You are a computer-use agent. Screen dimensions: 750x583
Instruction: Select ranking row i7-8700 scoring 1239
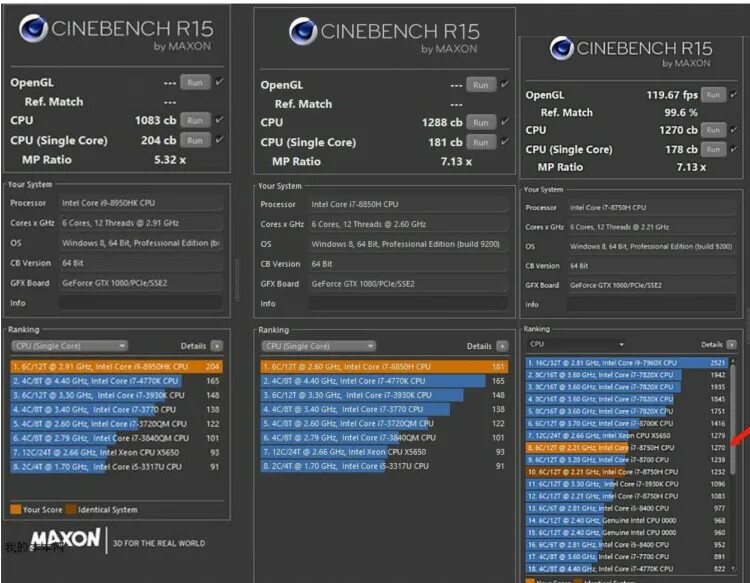[x=627, y=460]
